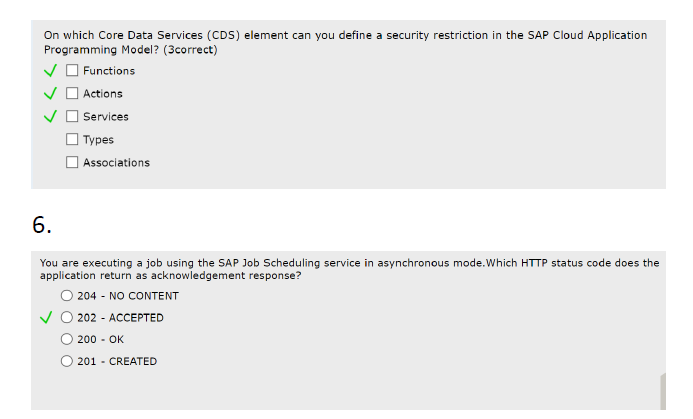Click the SAP Job Scheduling question text
This screenshot has width=693, height=419.
click(349, 269)
